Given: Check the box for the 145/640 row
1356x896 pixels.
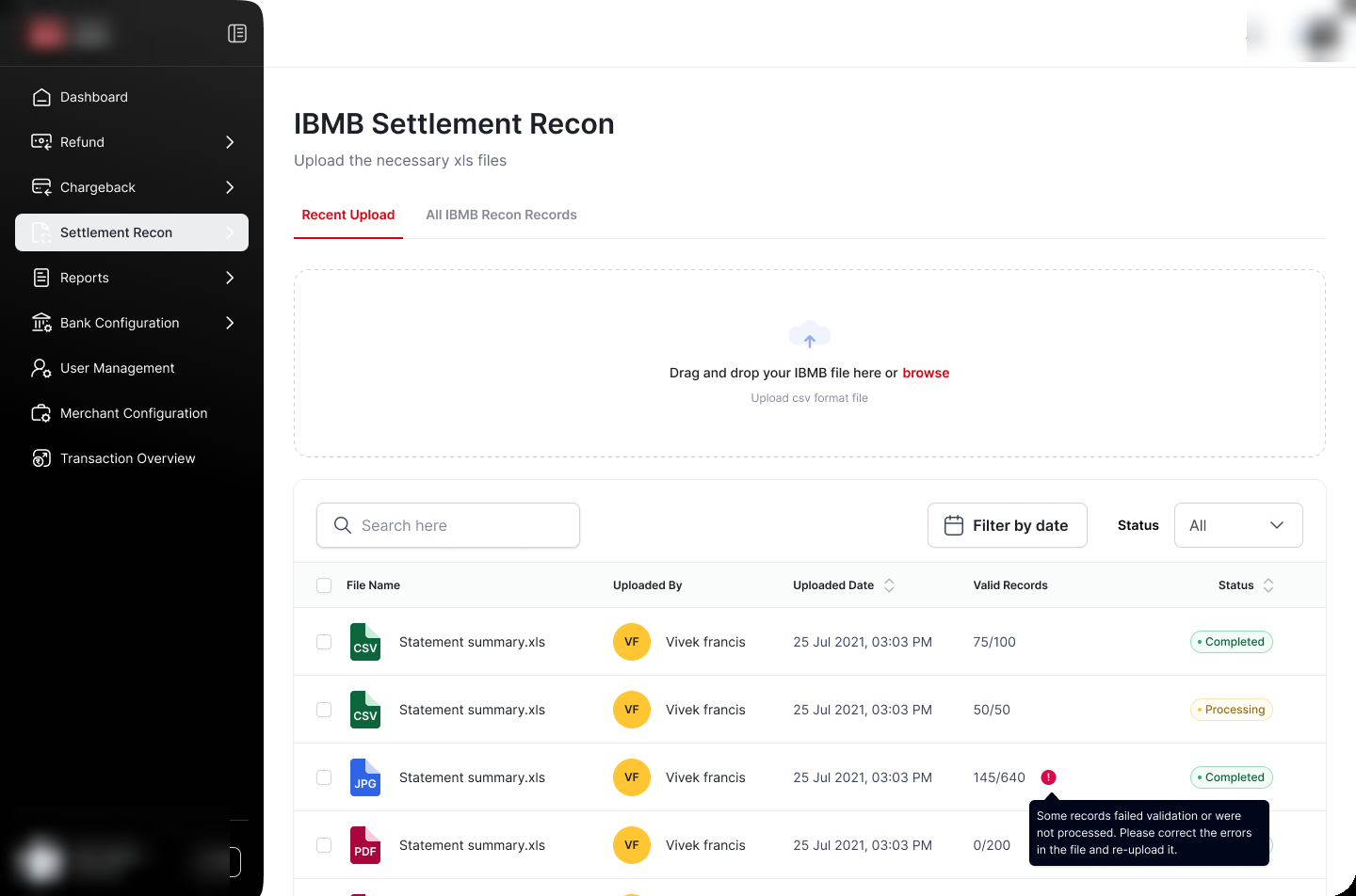Looking at the screenshot, I should (324, 777).
